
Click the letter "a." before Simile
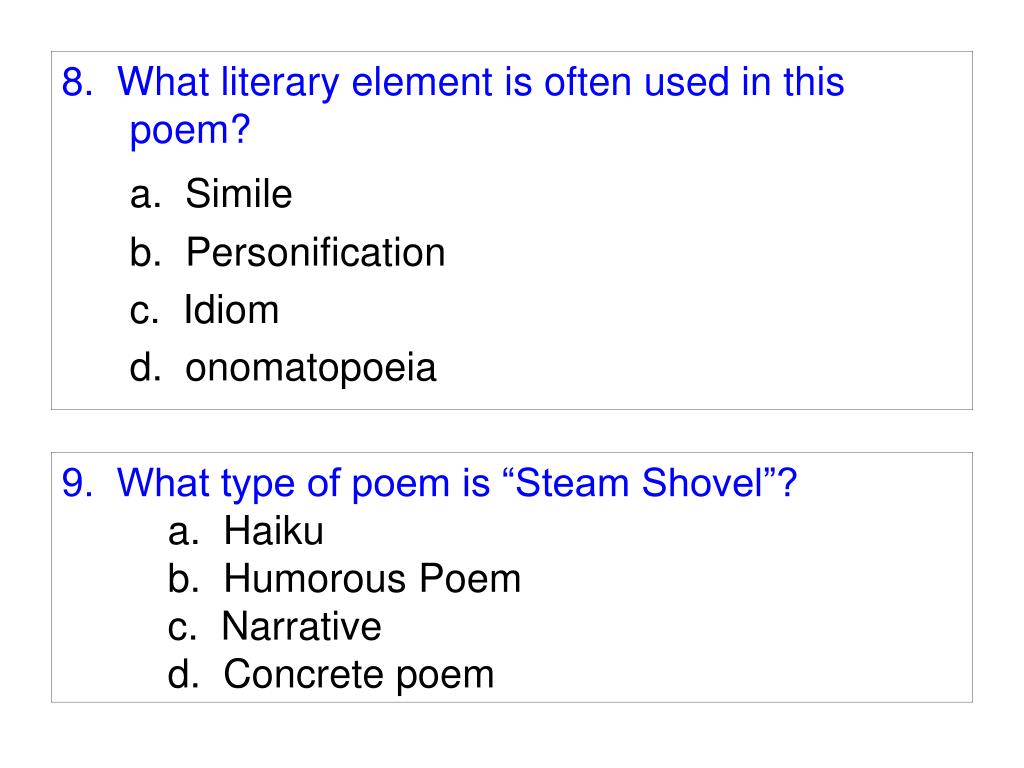[145, 196]
